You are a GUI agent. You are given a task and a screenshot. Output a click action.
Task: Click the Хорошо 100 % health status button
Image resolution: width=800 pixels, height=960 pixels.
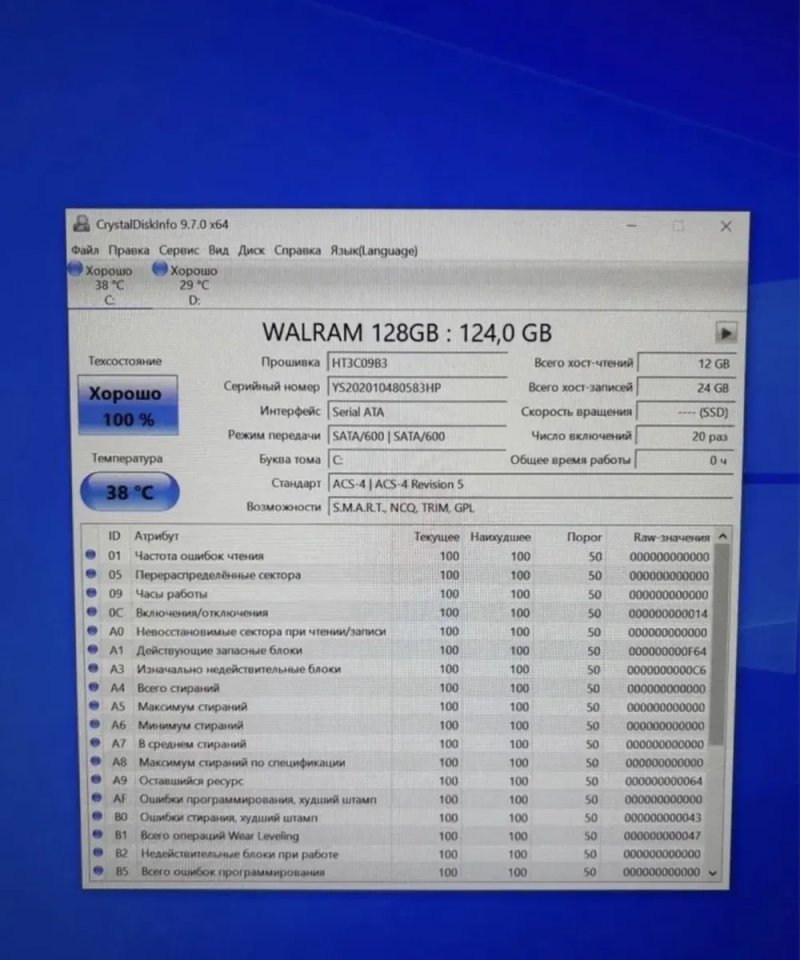[x=128, y=405]
